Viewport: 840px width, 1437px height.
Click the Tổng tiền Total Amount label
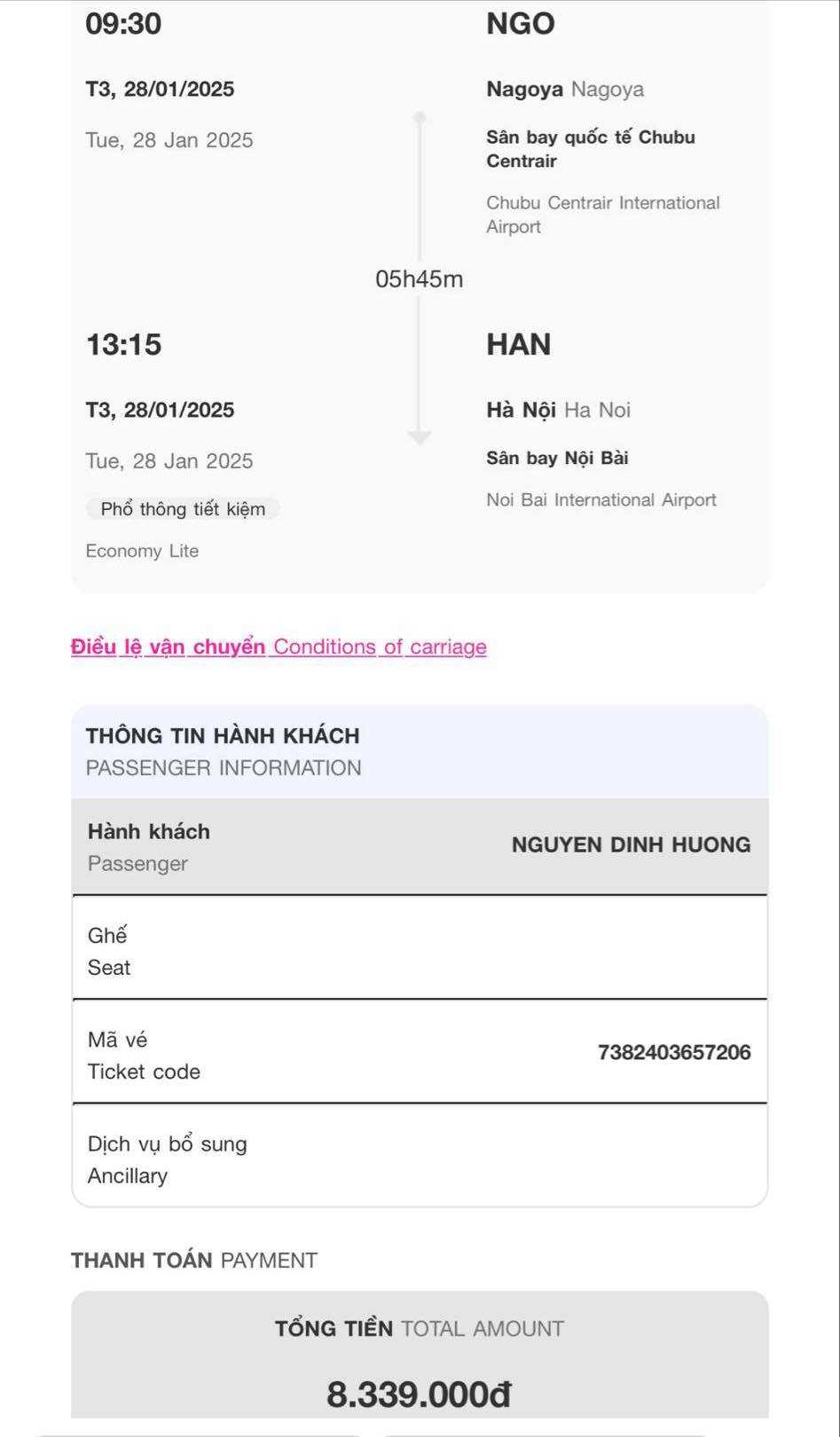[x=419, y=1328]
